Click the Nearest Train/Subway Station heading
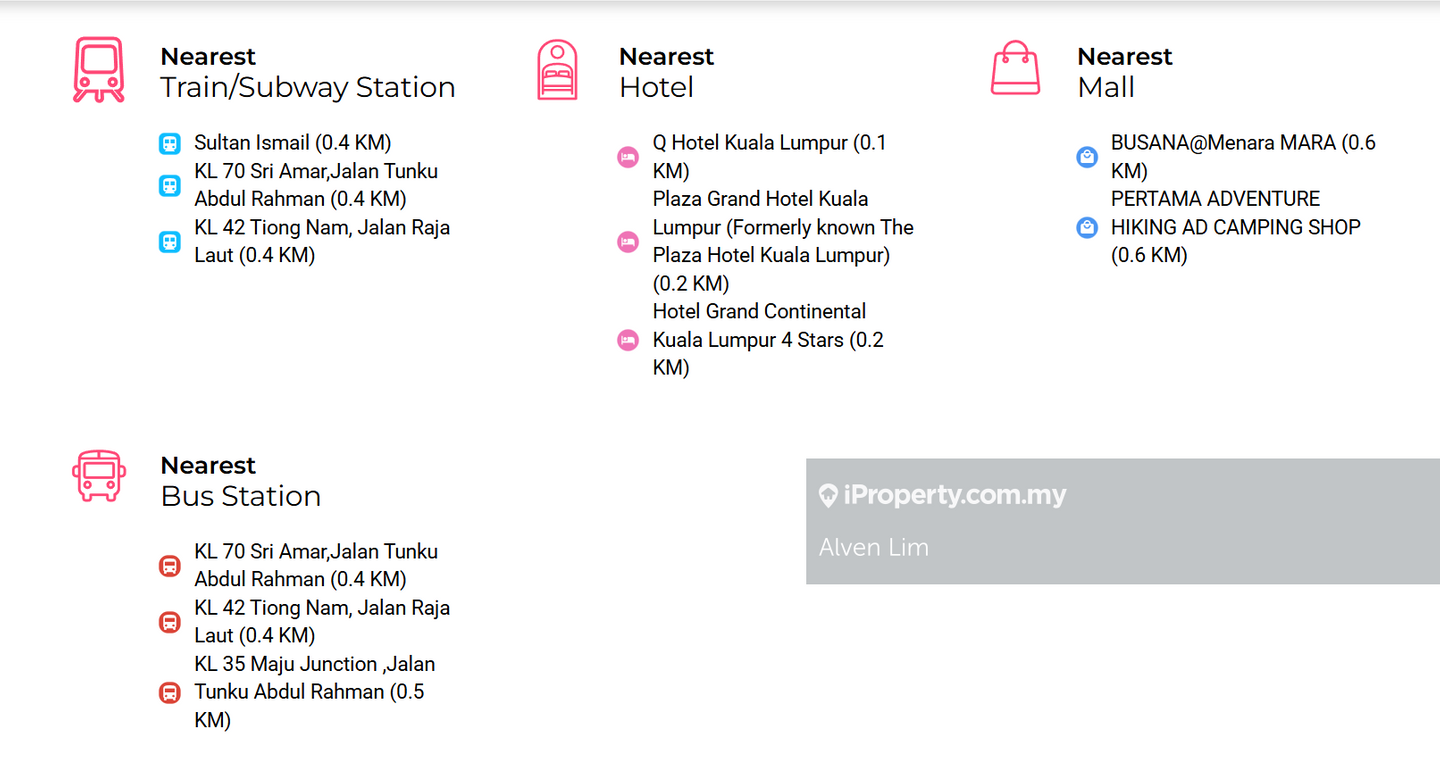The image size is (1440, 766). click(x=307, y=72)
